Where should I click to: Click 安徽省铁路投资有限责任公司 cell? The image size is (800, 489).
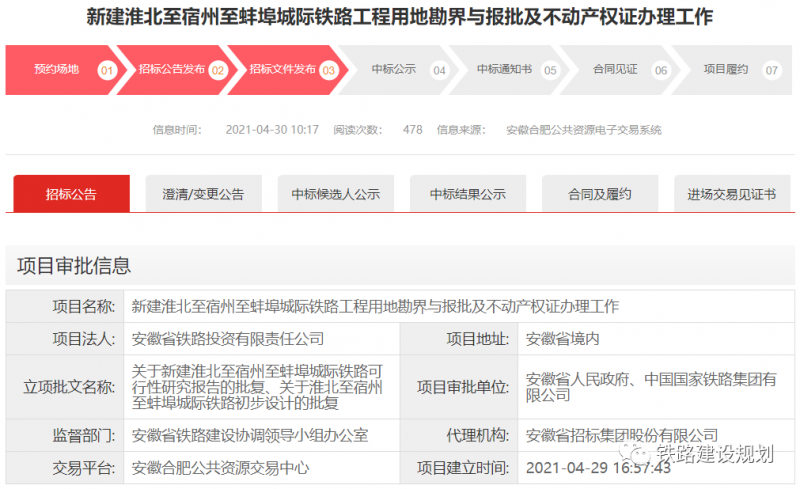[262, 339]
